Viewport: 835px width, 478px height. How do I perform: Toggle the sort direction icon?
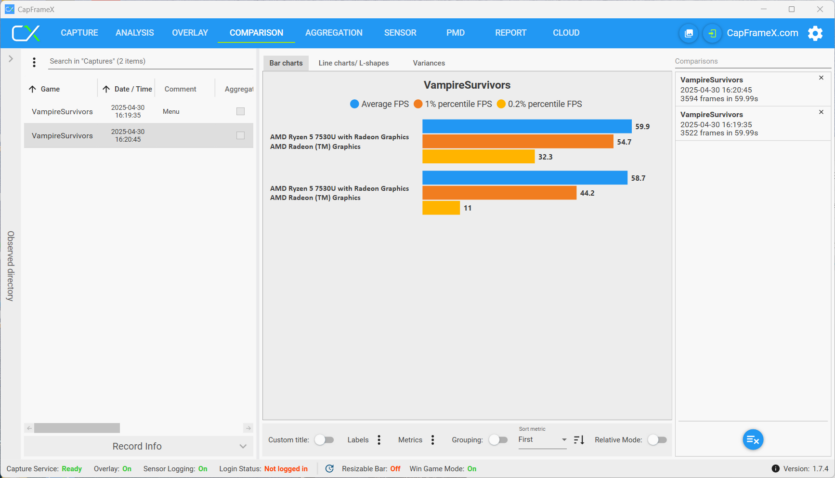pyautogui.click(x=579, y=439)
